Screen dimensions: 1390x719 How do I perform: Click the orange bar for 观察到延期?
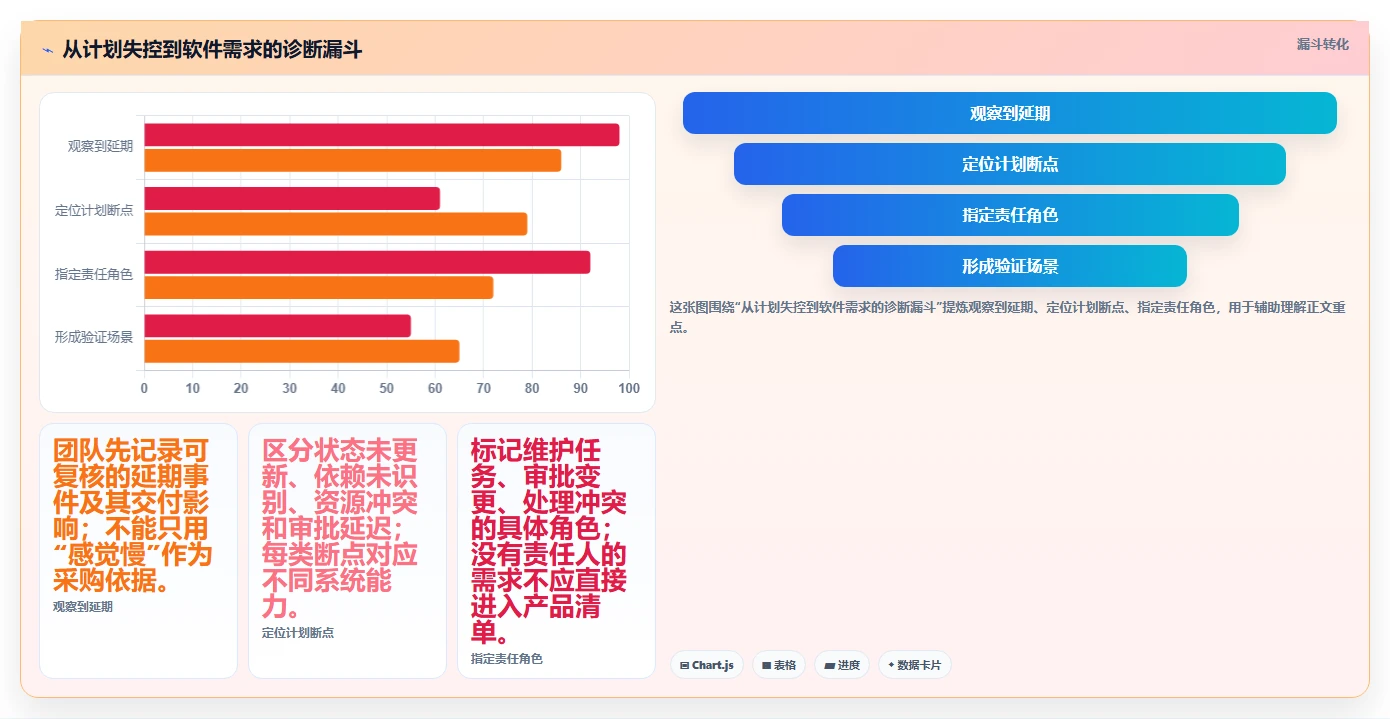click(x=353, y=160)
